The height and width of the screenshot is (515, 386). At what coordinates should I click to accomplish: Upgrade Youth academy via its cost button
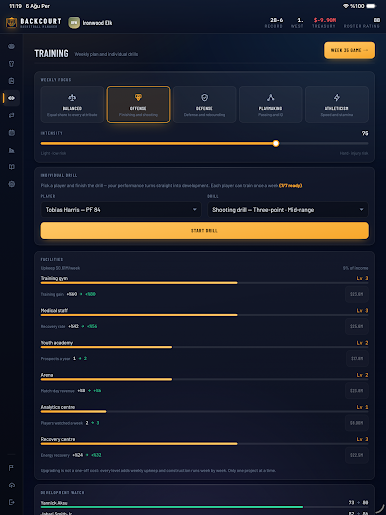tap(357, 358)
